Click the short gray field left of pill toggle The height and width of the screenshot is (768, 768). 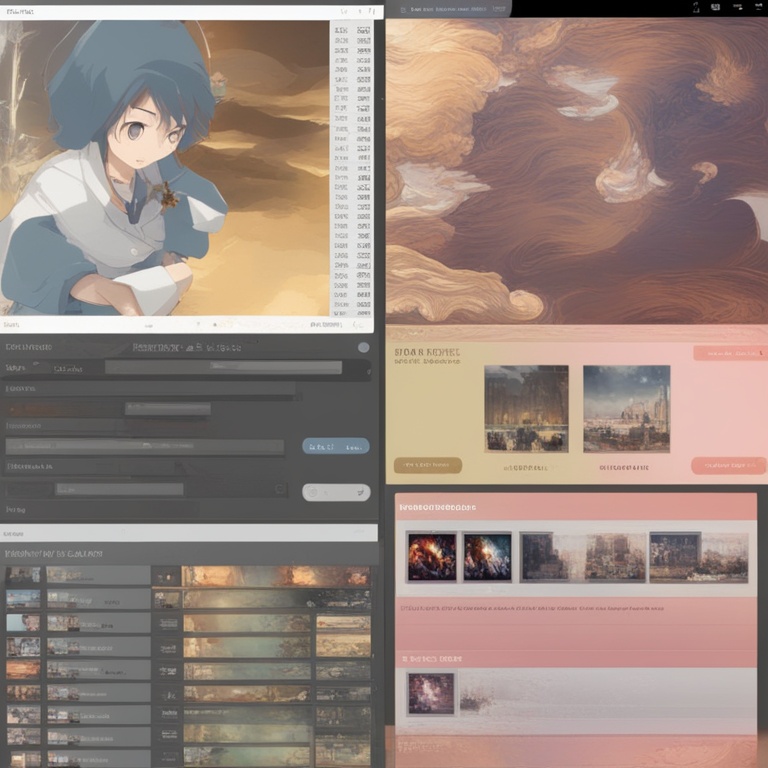[x=119, y=489]
